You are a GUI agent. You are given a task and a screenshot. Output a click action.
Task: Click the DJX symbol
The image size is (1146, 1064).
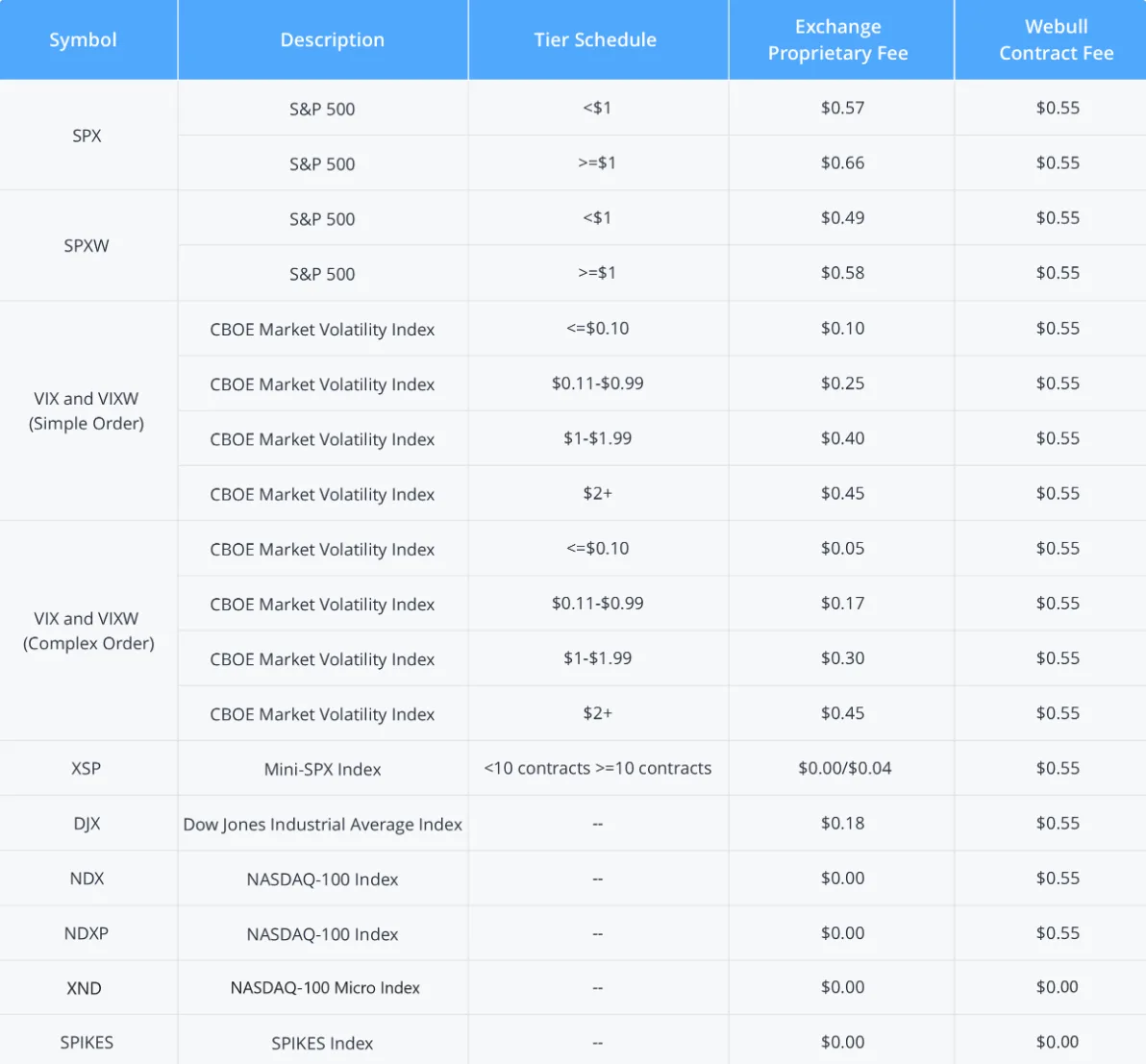pos(87,824)
